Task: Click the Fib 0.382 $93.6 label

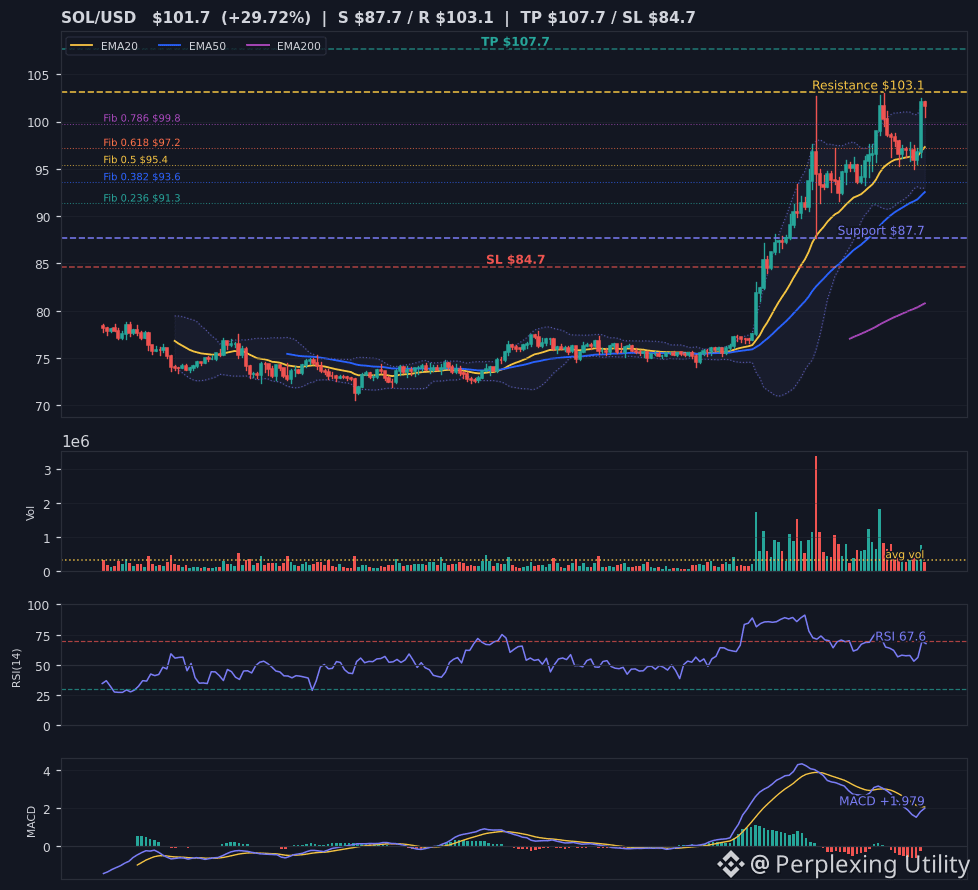Action: point(142,177)
